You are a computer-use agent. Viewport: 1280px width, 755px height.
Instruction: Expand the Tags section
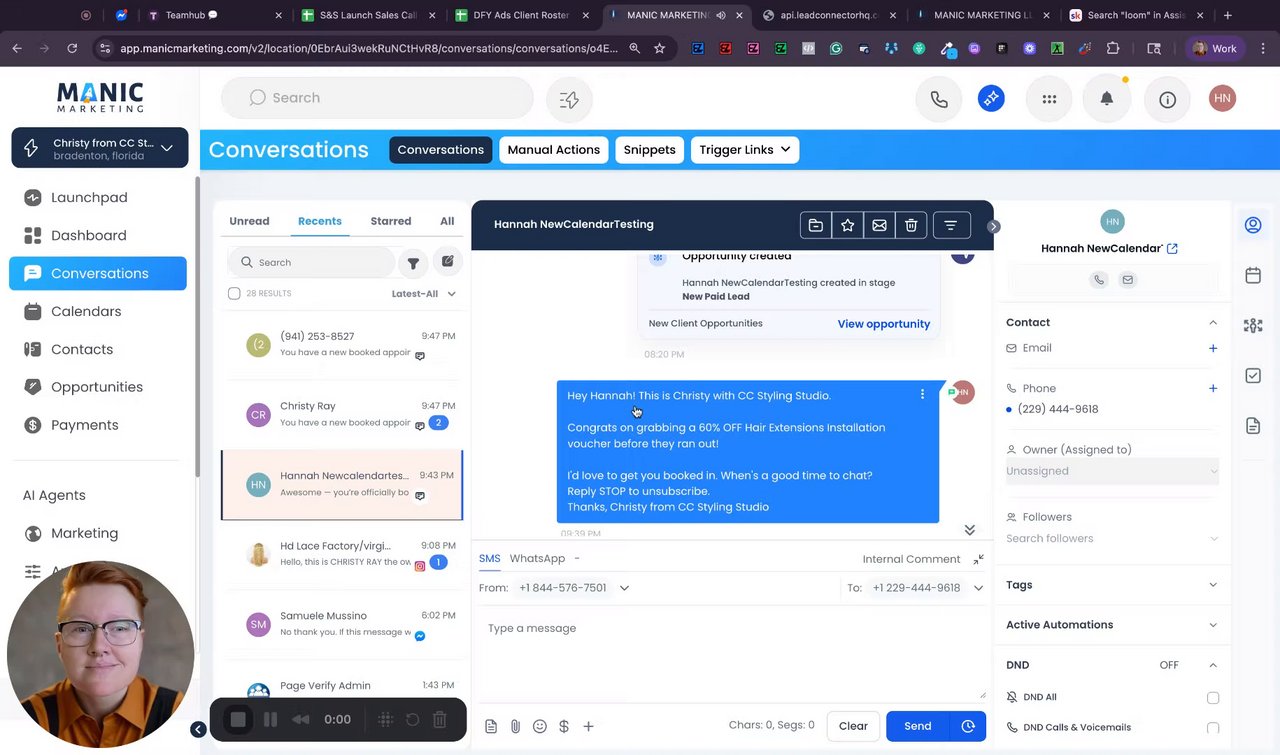coord(1112,585)
